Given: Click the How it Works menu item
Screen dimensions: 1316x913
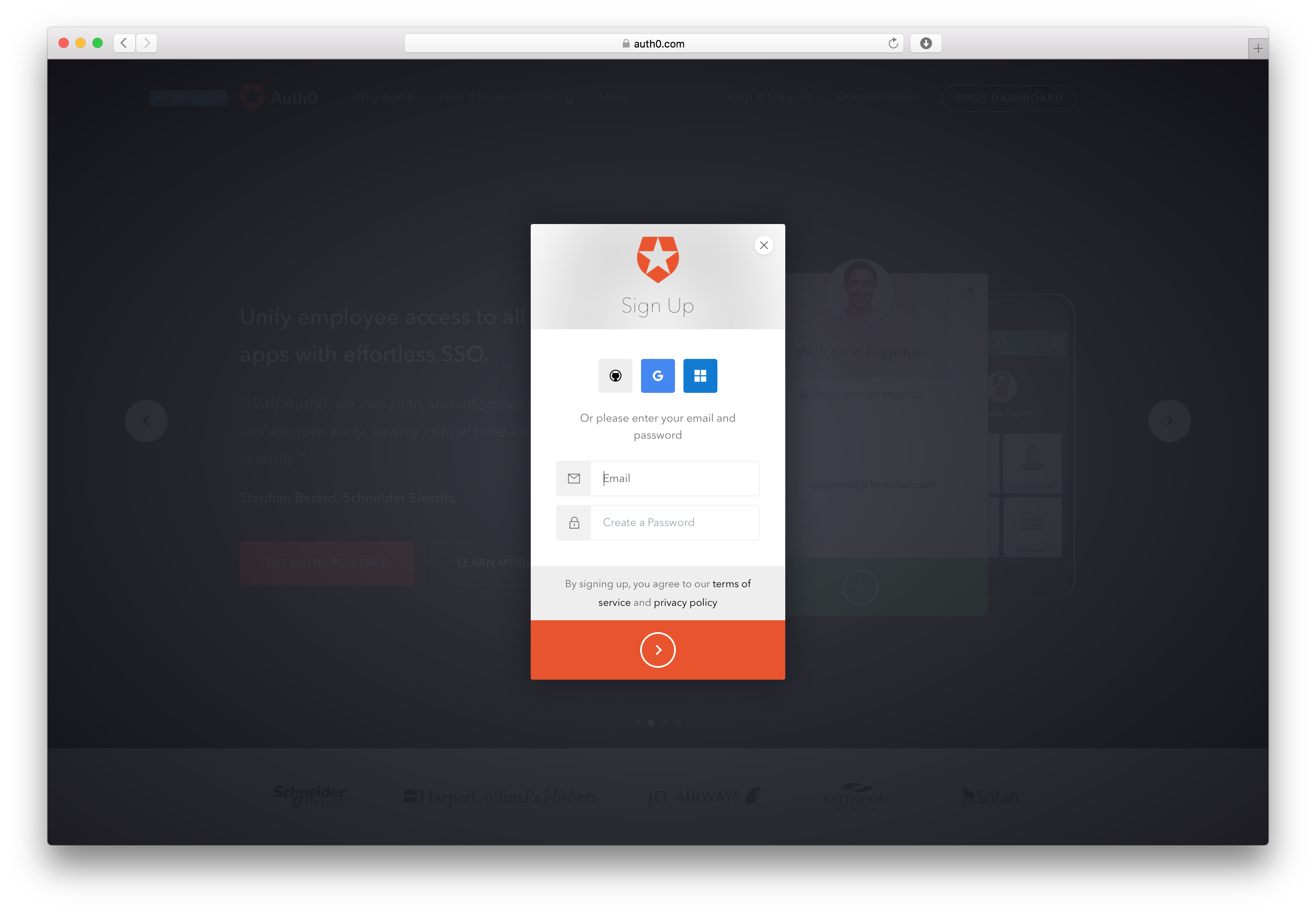Looking at the screenshot, I should [475, 97].
